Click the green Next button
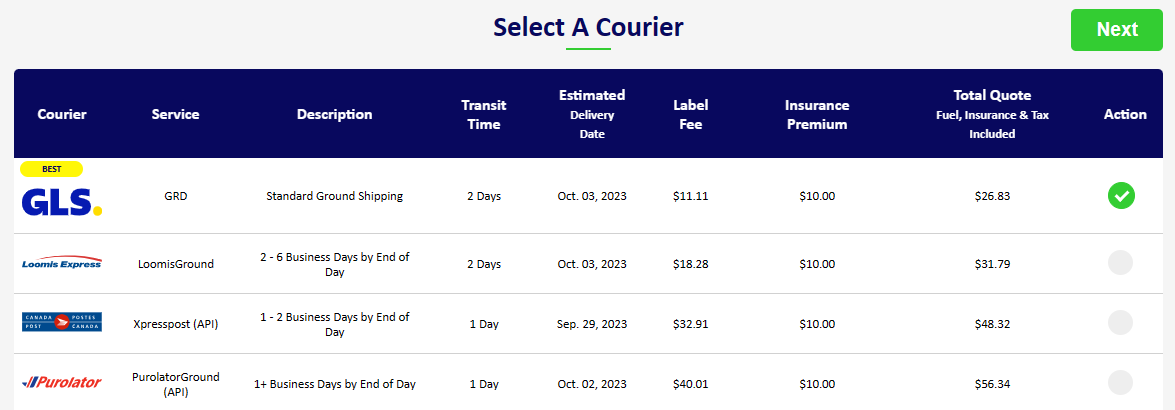1175x410 pixels. (x=1117, y=30)
